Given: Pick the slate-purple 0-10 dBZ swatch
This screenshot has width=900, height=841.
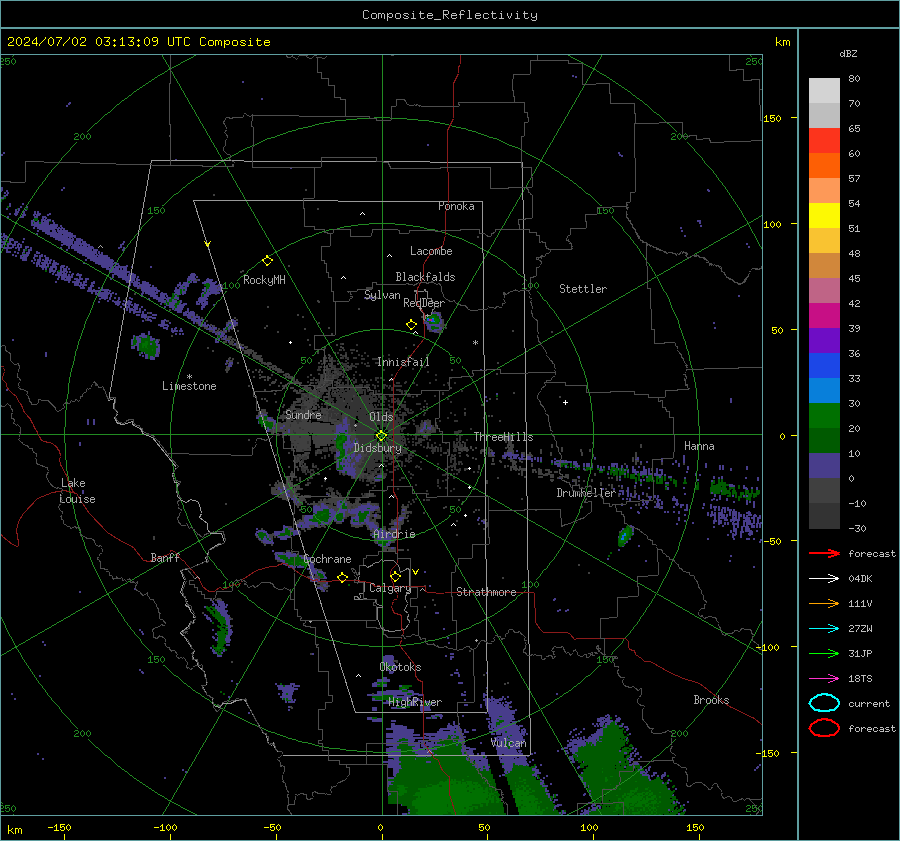Looking at the screenshot, I should (x=824, y=466).
